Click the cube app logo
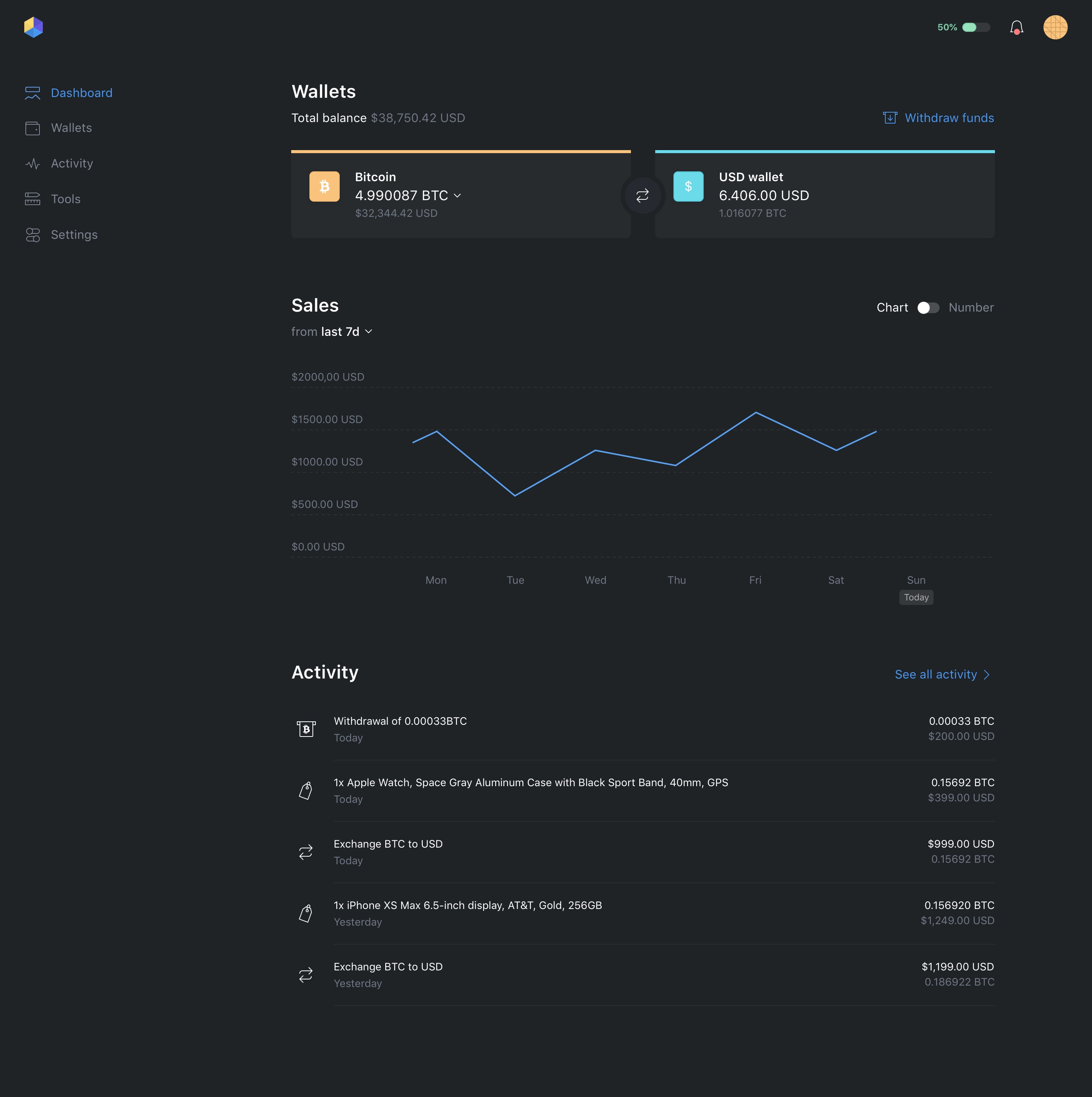Image resolution: width=1092 pixels, height=1097 pixels. [33, 27]
